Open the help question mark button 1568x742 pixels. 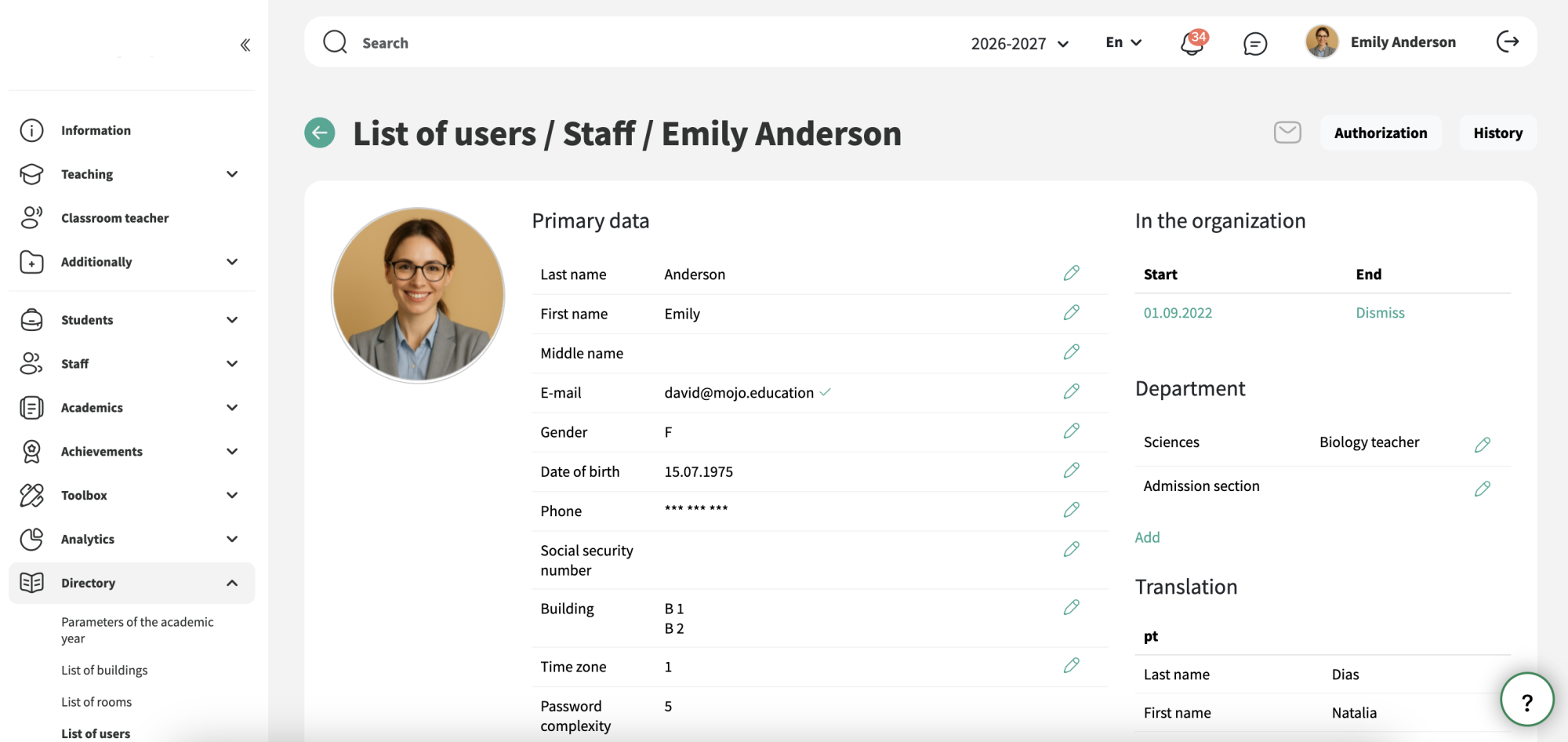(1526, 700)
